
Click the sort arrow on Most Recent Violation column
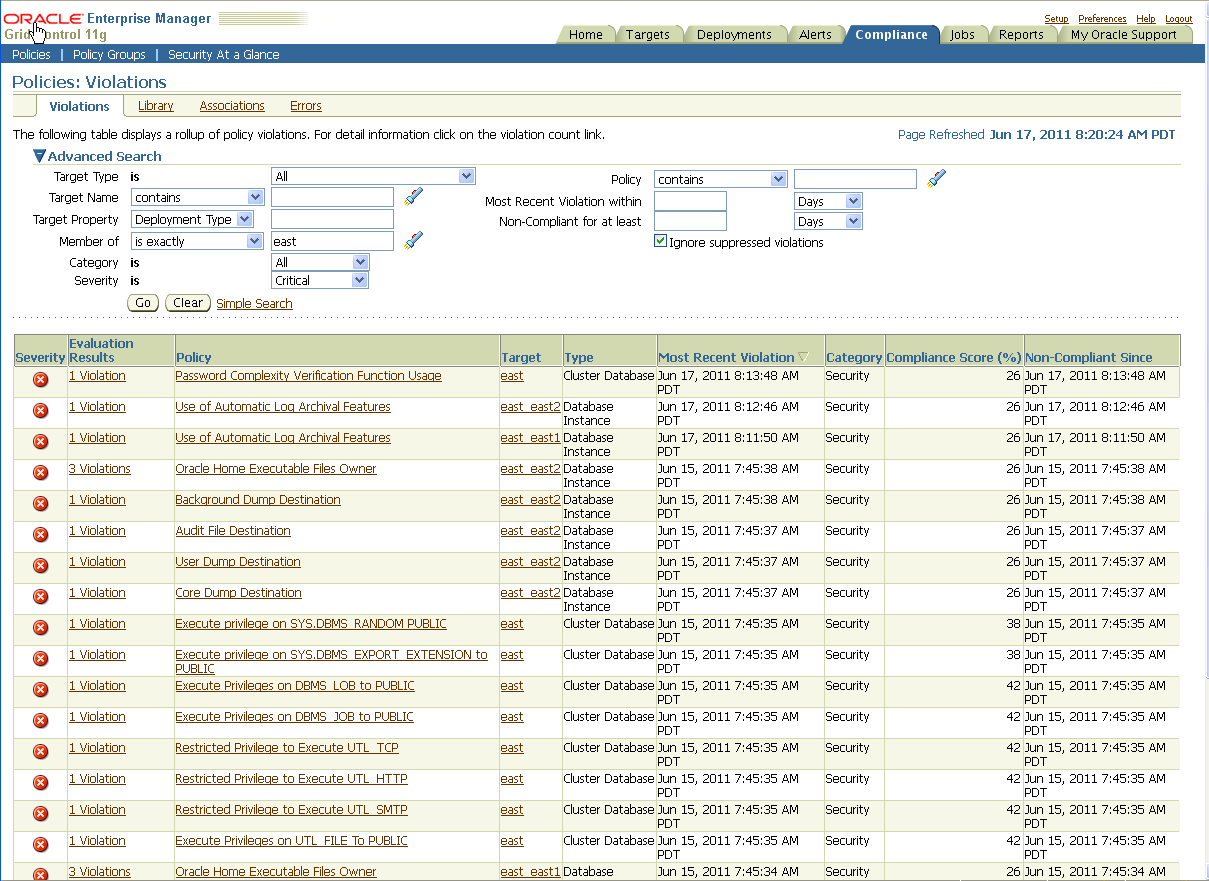[x=803, y=357]
